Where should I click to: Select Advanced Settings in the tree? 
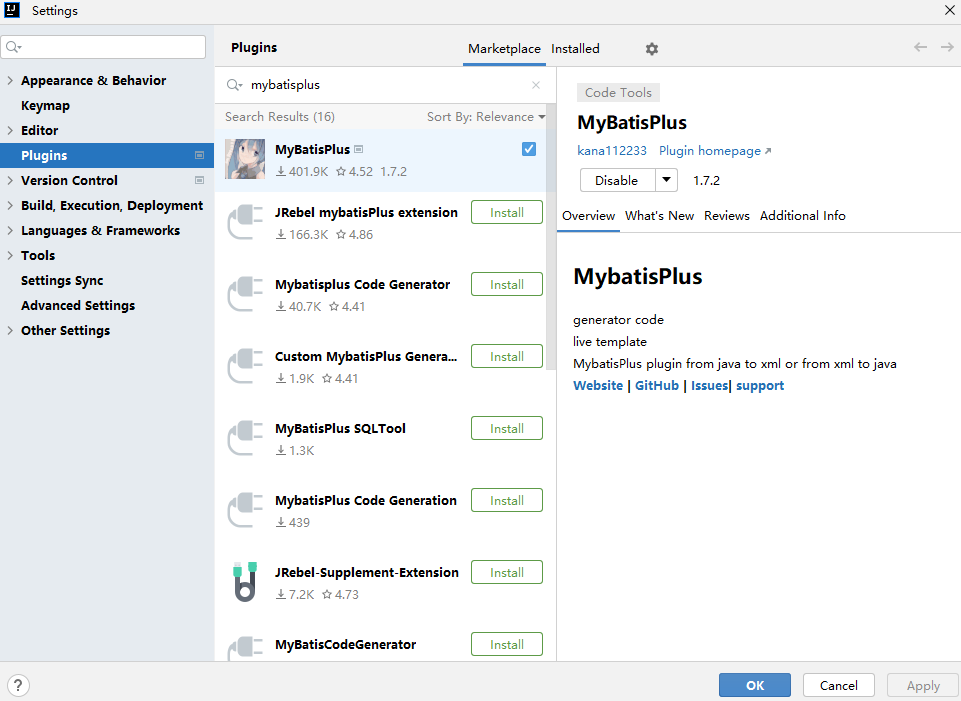(x=78, y=305)
